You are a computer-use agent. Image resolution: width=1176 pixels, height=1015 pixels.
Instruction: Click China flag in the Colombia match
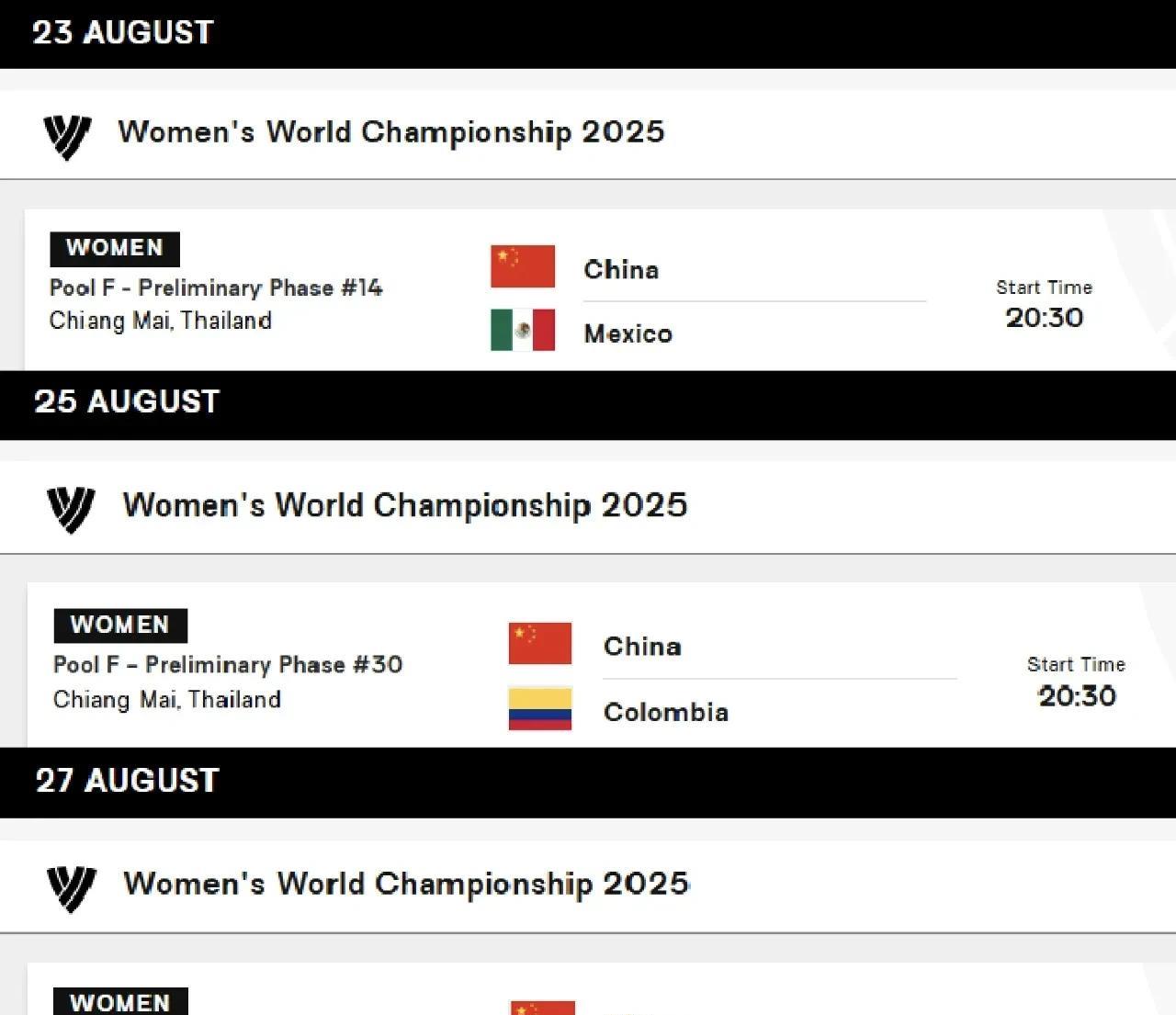point(540,643)
